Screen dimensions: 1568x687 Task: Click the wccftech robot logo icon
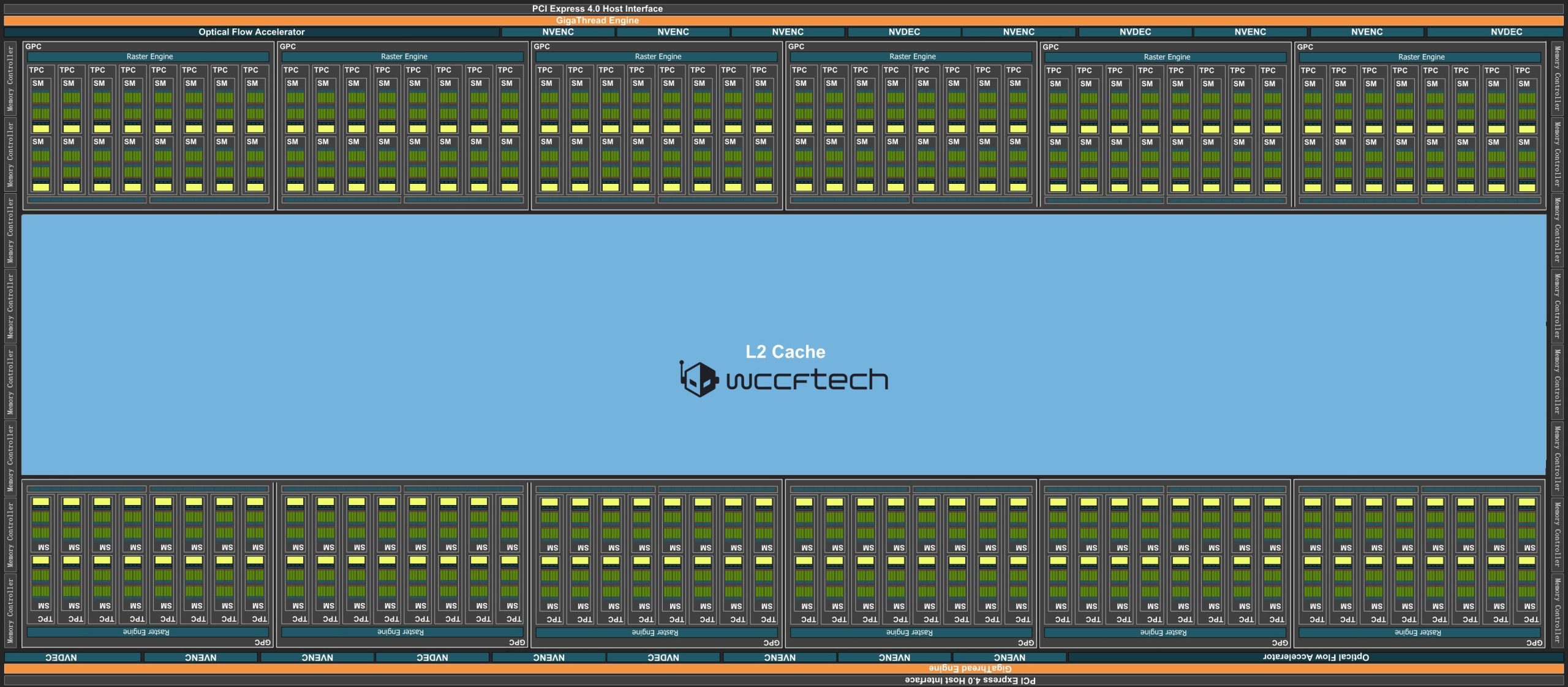[x=698, y=379]
